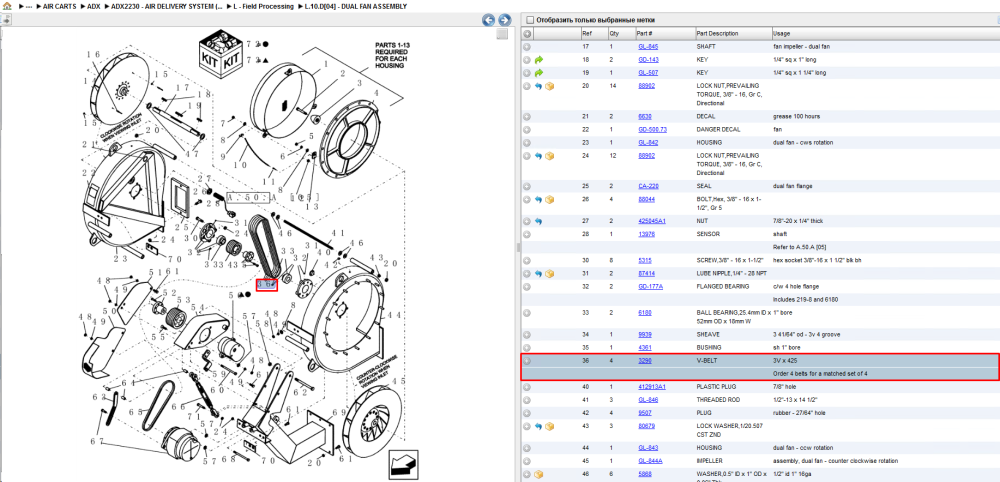Click package box icon on row 26
This screenshot has height=482, width=1000.
point(549,200)
